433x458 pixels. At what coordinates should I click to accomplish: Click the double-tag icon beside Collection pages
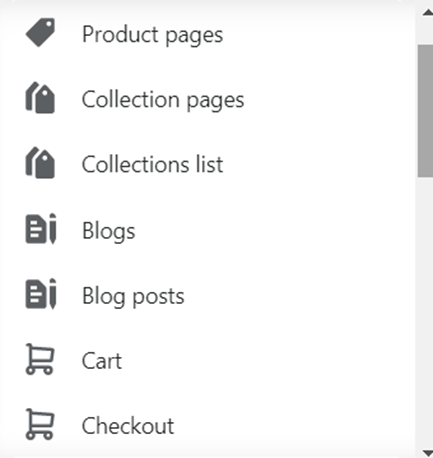click(40, 98)
